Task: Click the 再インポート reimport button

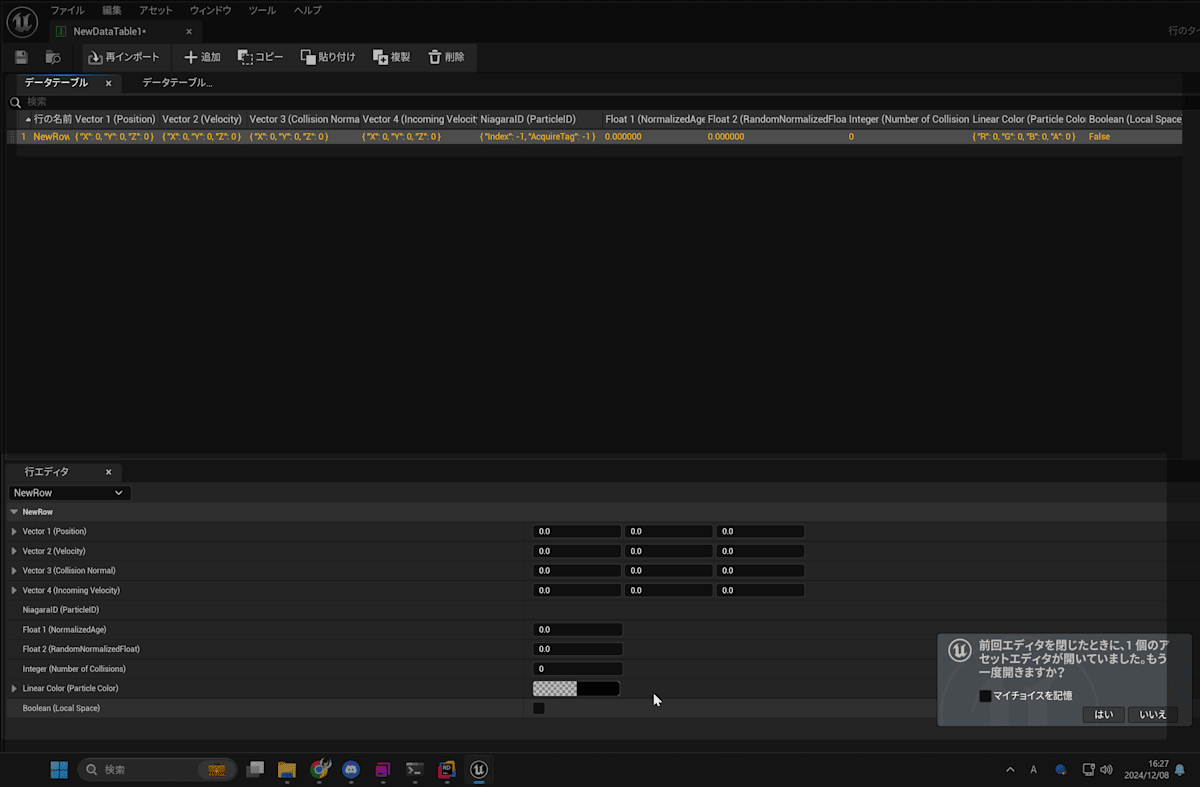Action: 124,58
